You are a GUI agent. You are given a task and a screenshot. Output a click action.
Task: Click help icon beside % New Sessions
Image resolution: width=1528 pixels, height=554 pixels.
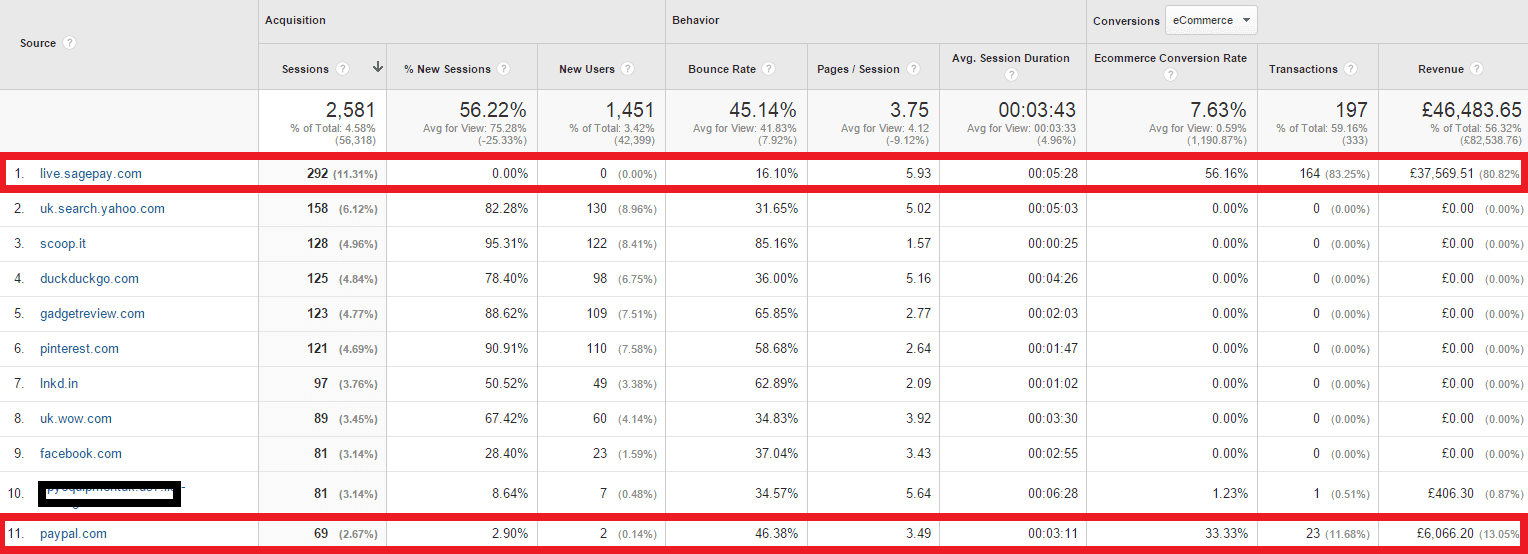point(504,69)
